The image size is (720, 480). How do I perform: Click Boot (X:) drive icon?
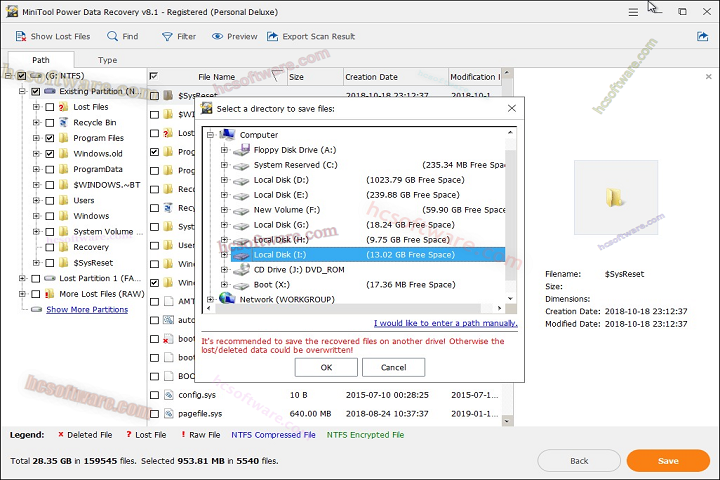(241, 285)
